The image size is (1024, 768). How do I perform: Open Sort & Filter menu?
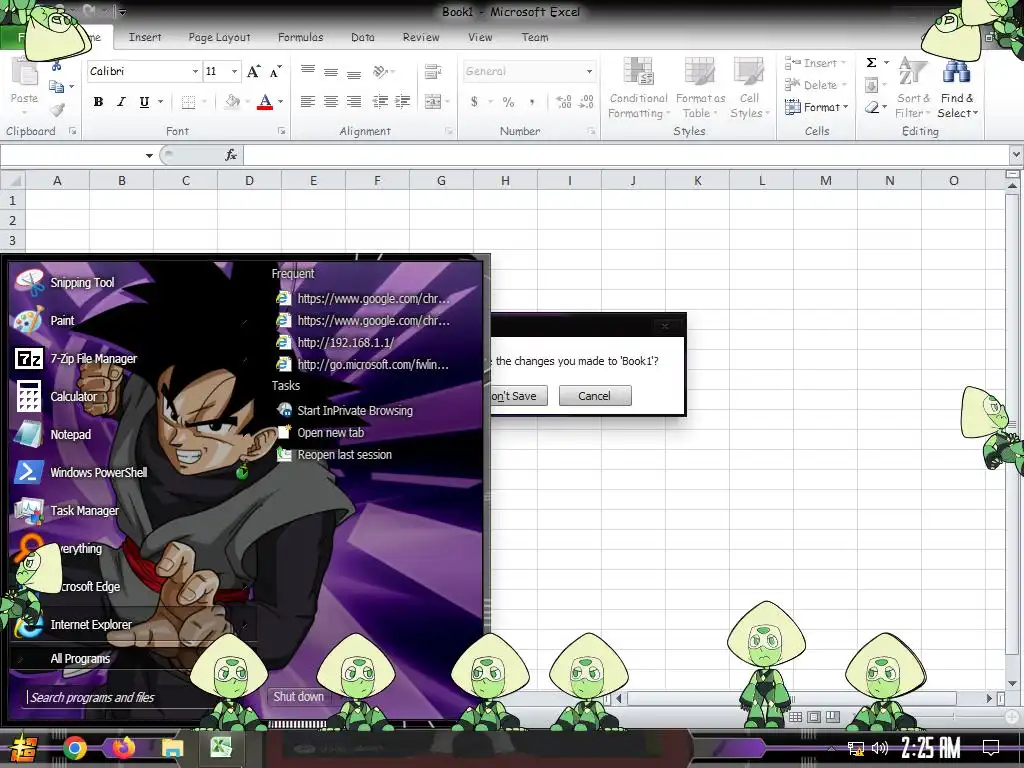tap(913, 88)
